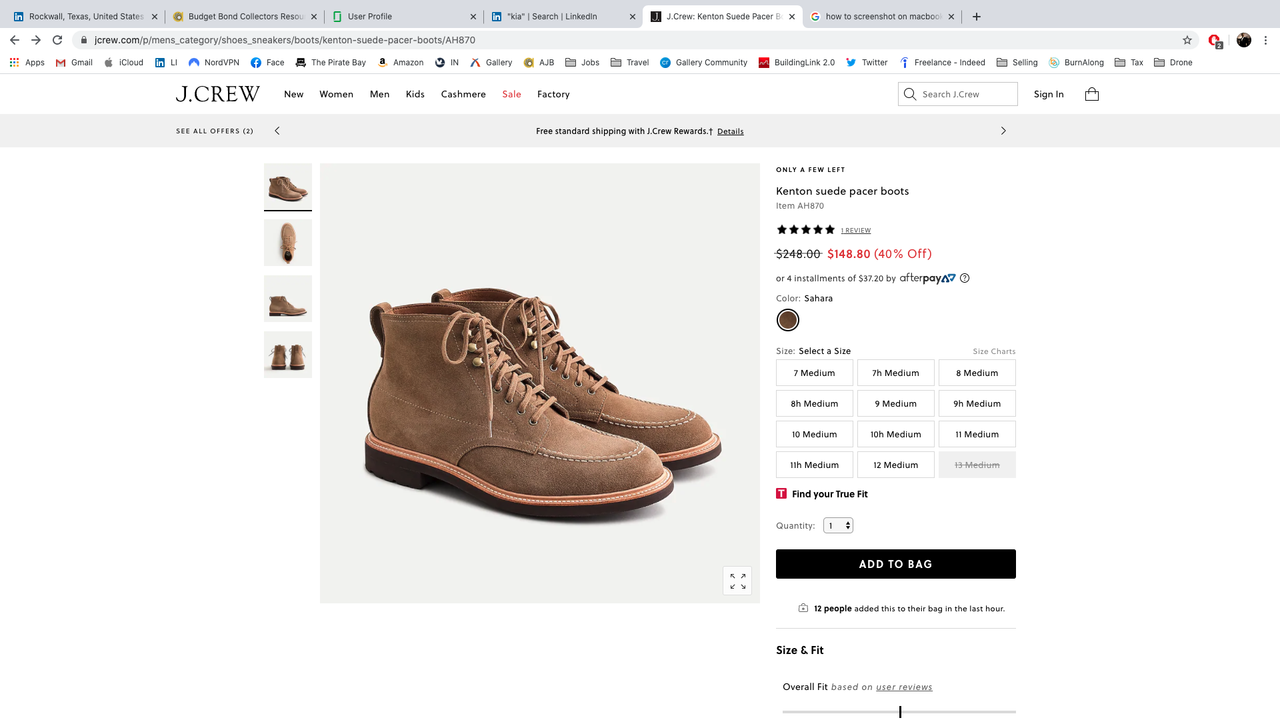Select size 10h Medium
The image size is (1280, 720).
coord(895,434)
